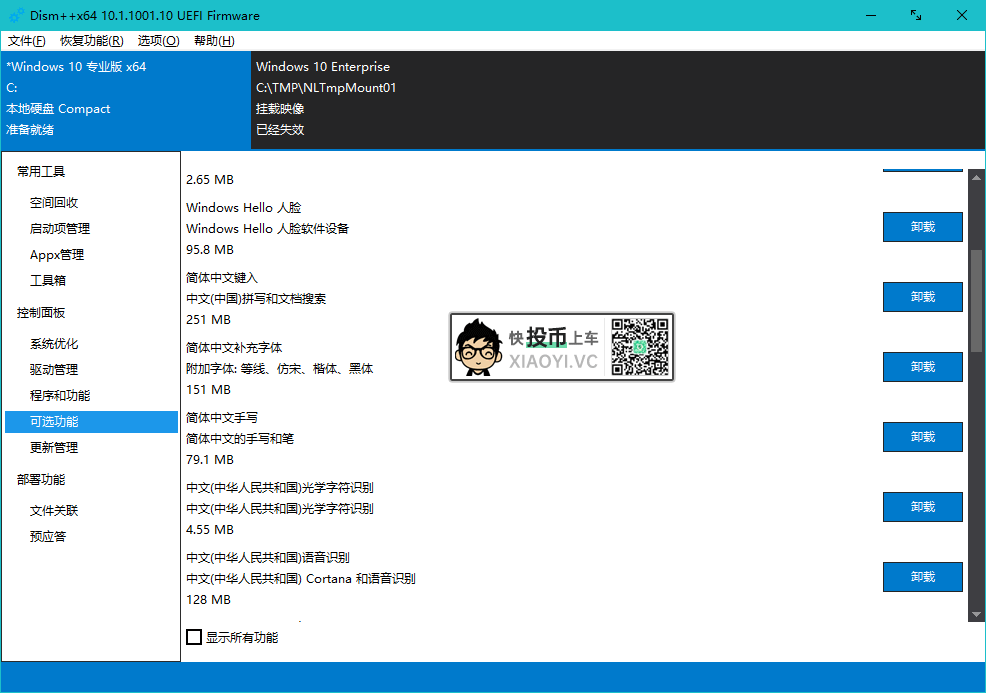
Task: Click the 151 MB size value
Action: 208,389
